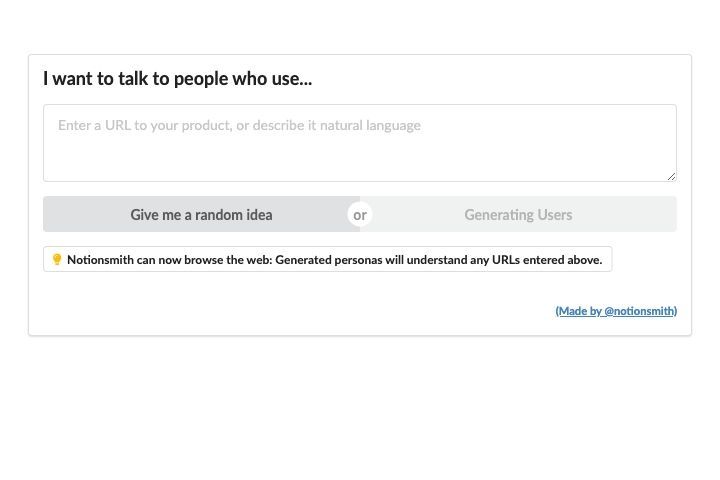Click the Notionsmith web browsing notice banner
The image size is (720, 480).
coord(328,260)
